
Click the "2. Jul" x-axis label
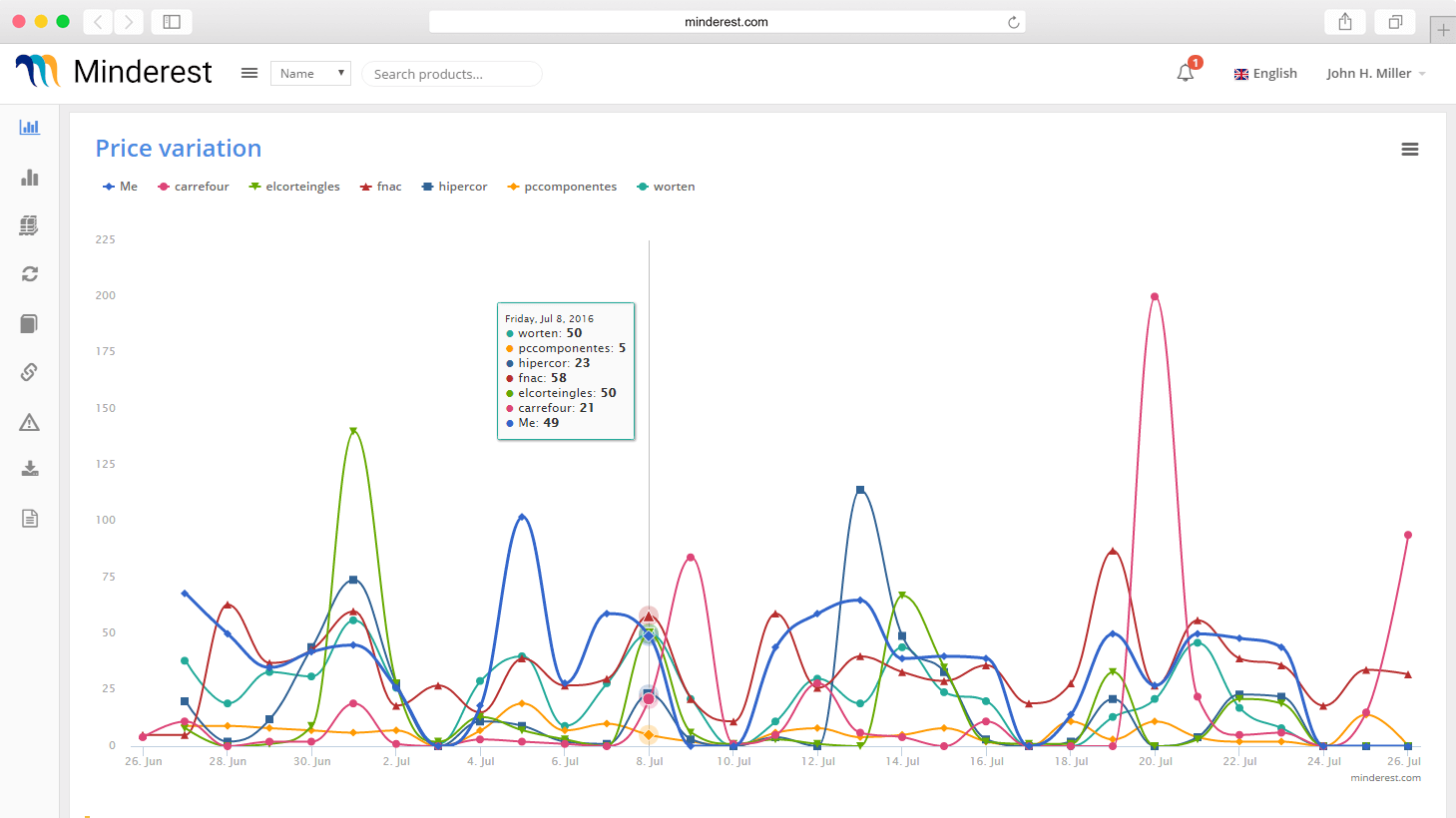point(396,761)
